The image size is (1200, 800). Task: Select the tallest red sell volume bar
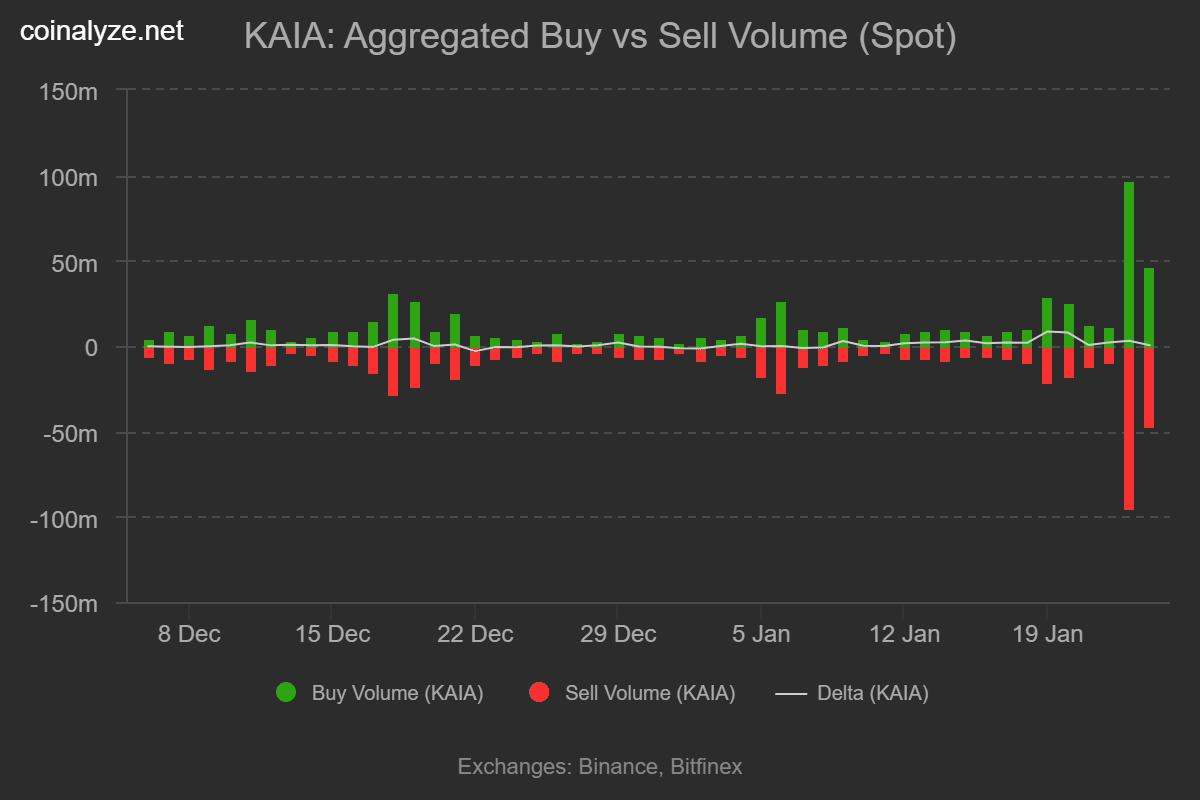tap(1129, 428)
